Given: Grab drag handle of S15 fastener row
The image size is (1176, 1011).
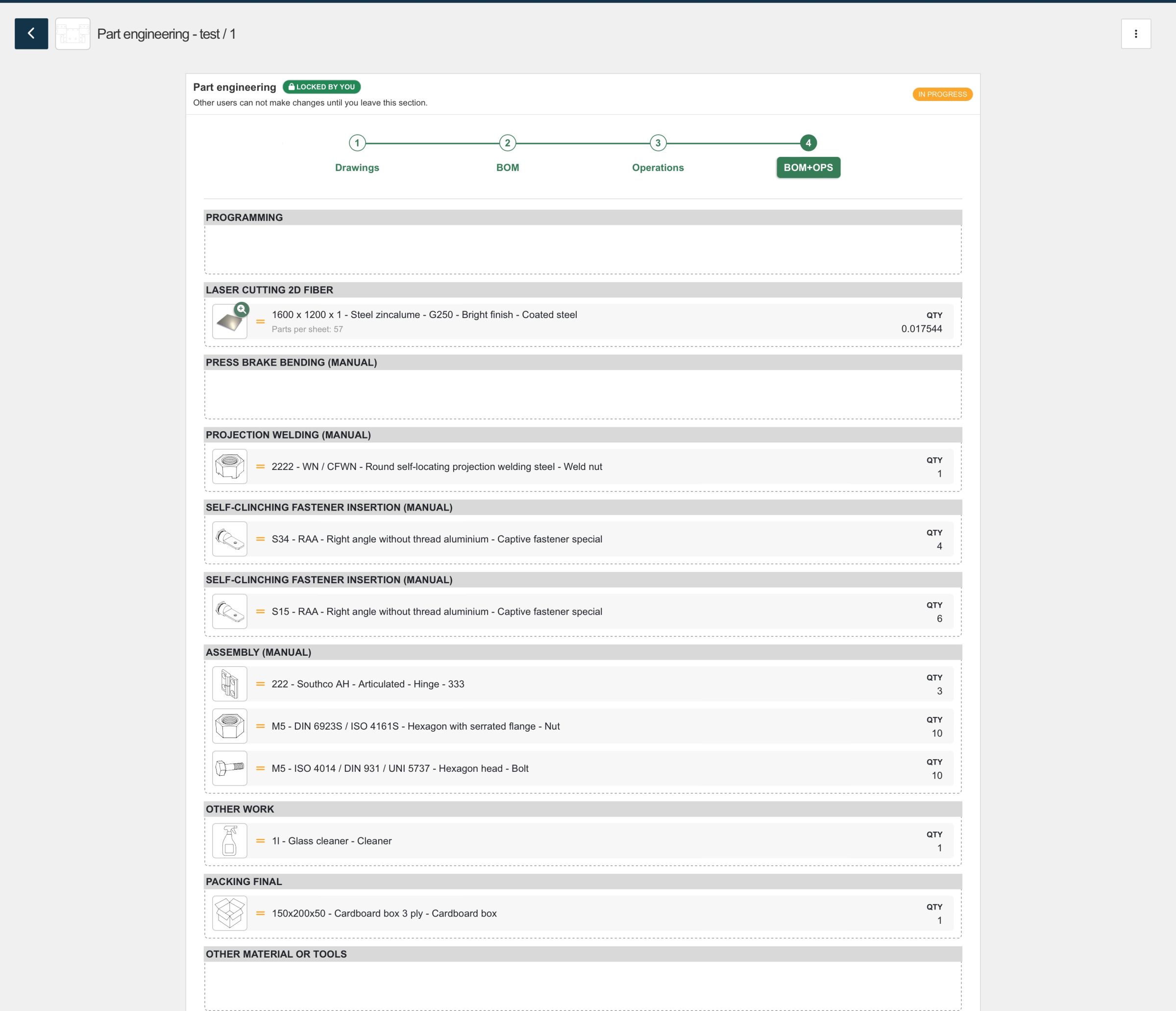Looking at the screenshot, I should (x=261, y=612).
